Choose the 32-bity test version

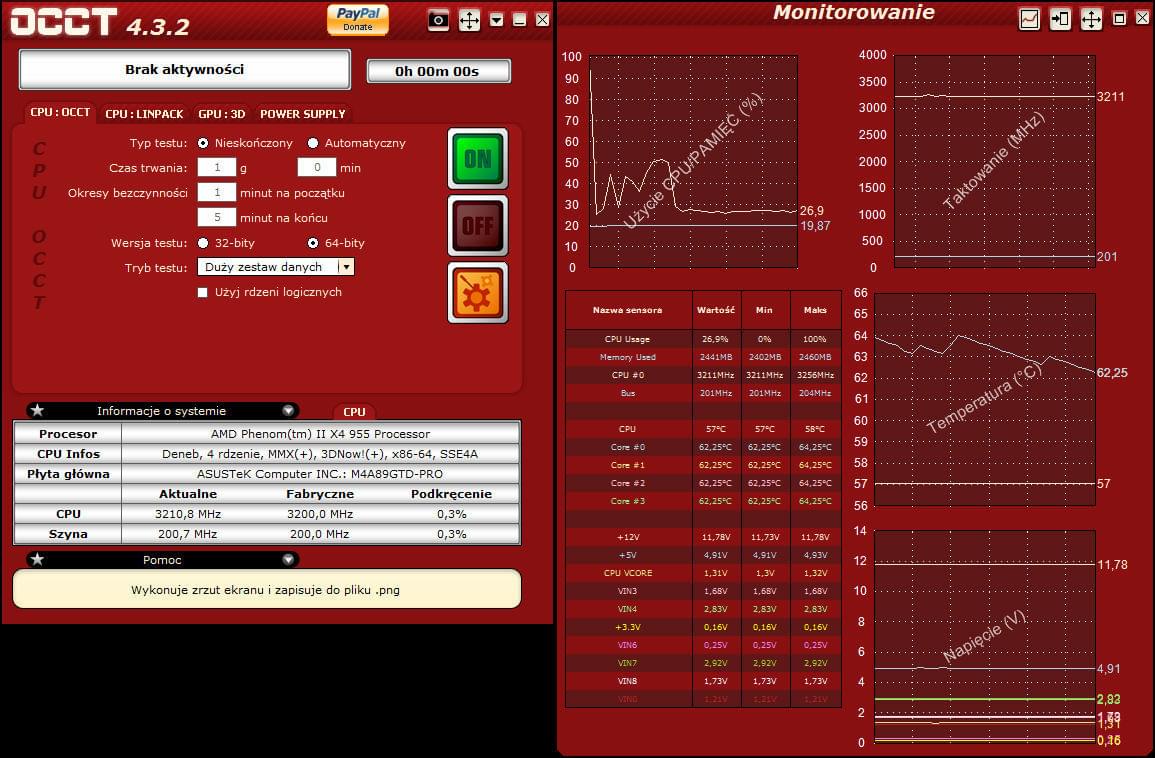click(203, 242)
